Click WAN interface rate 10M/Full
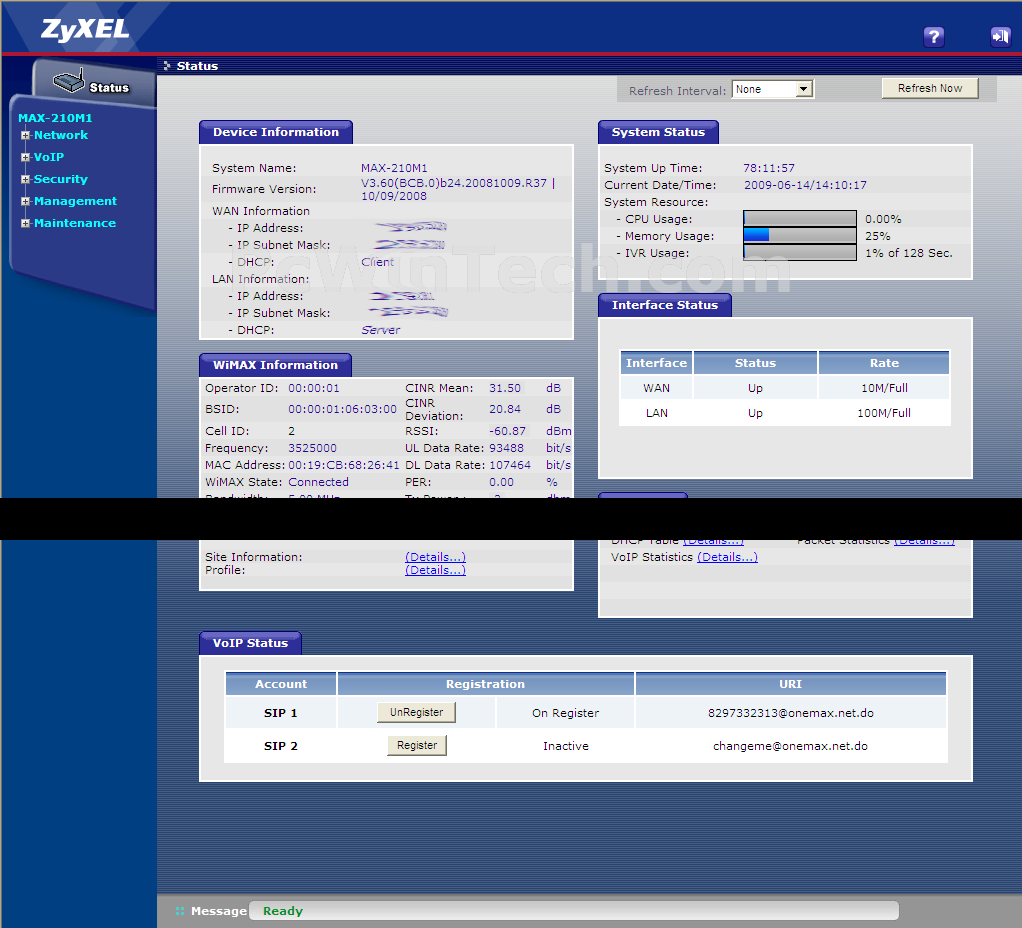This screenshot has width=1022, height=928. tap(884, 388)
